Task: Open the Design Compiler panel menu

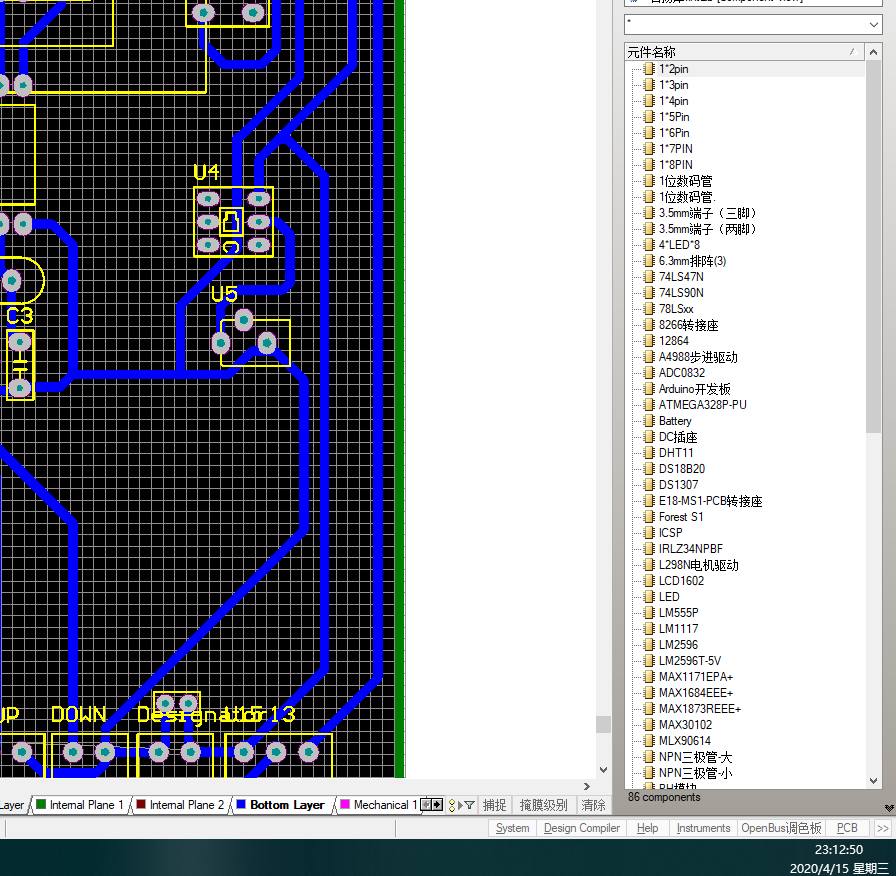Action: click(581, 828)
